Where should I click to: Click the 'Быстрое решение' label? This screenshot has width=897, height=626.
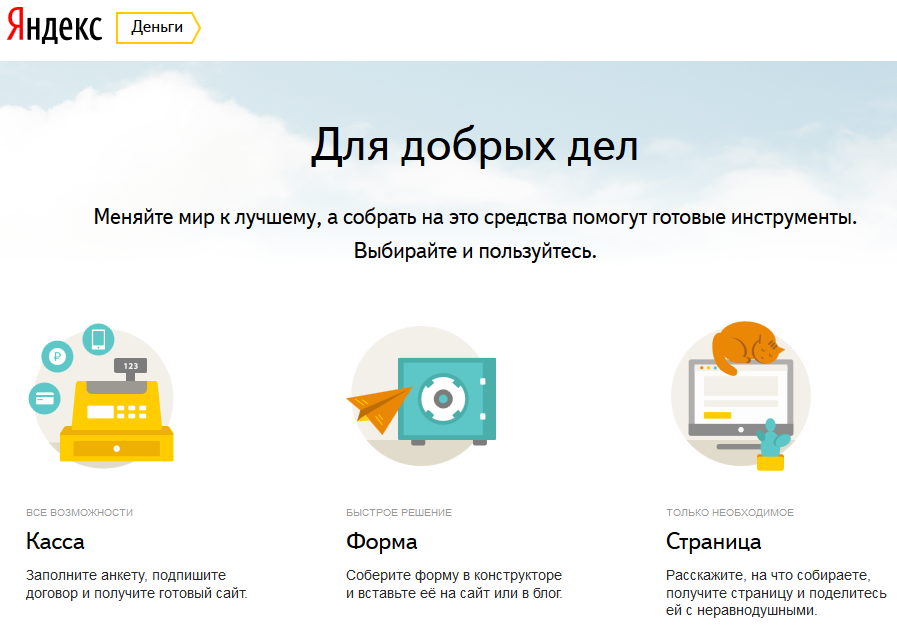coord(399,512)
